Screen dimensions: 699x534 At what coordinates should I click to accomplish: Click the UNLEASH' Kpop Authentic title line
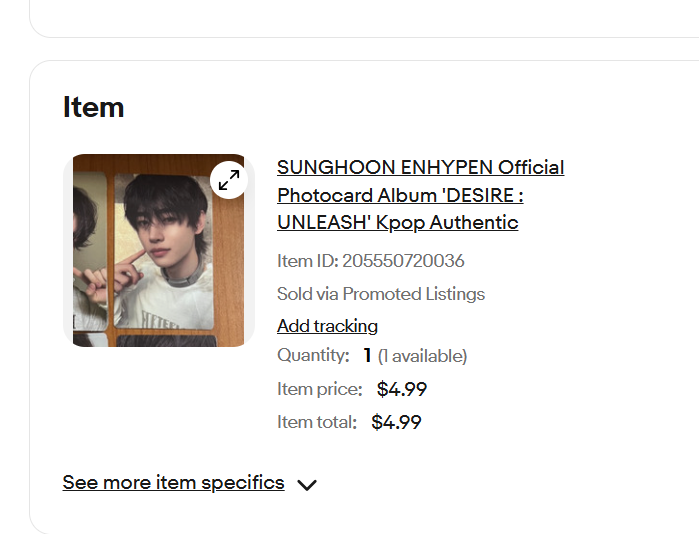coord(398,222)
